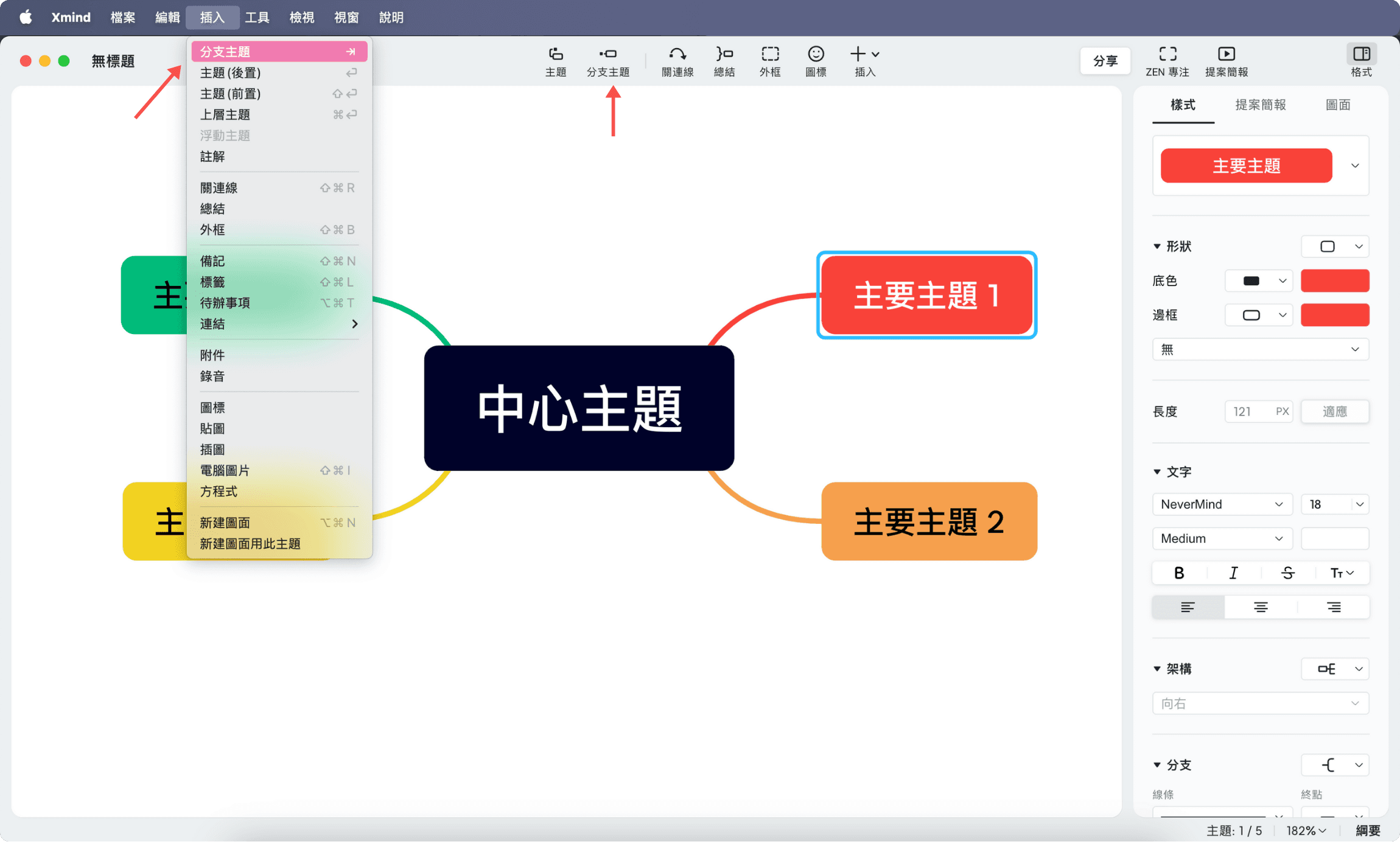The width and height of the screenshot is (1400, 850).
Task: Choose 新建圖面 from the insert menu
Action: tap(225, 522)
